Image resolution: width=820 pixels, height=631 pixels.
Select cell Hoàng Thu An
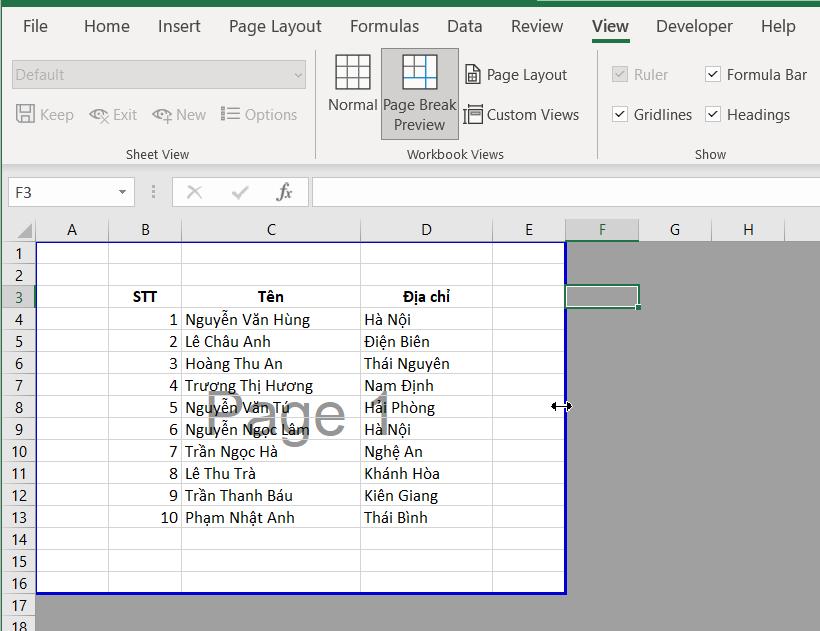coord(271,363)
